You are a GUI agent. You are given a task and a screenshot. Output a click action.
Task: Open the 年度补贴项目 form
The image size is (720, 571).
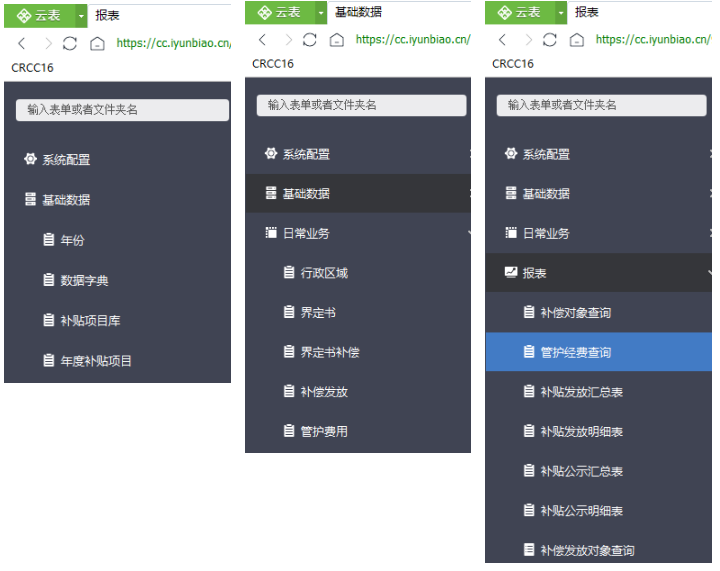[x=96, y=360]
